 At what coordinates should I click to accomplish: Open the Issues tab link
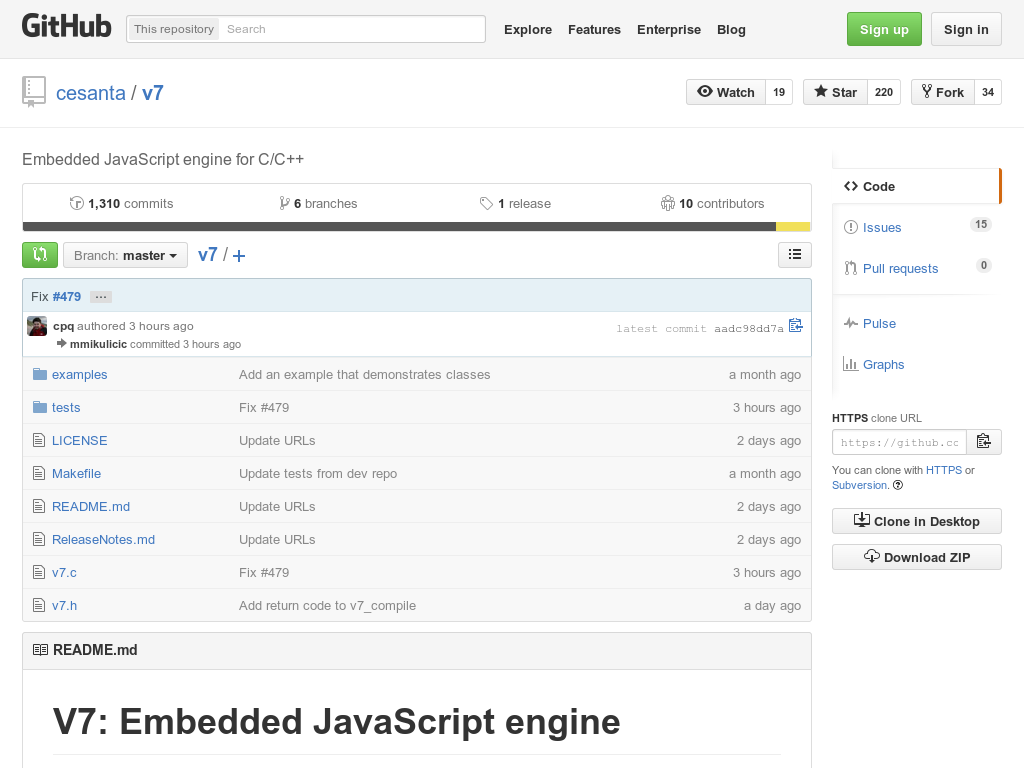pos(882,227)
